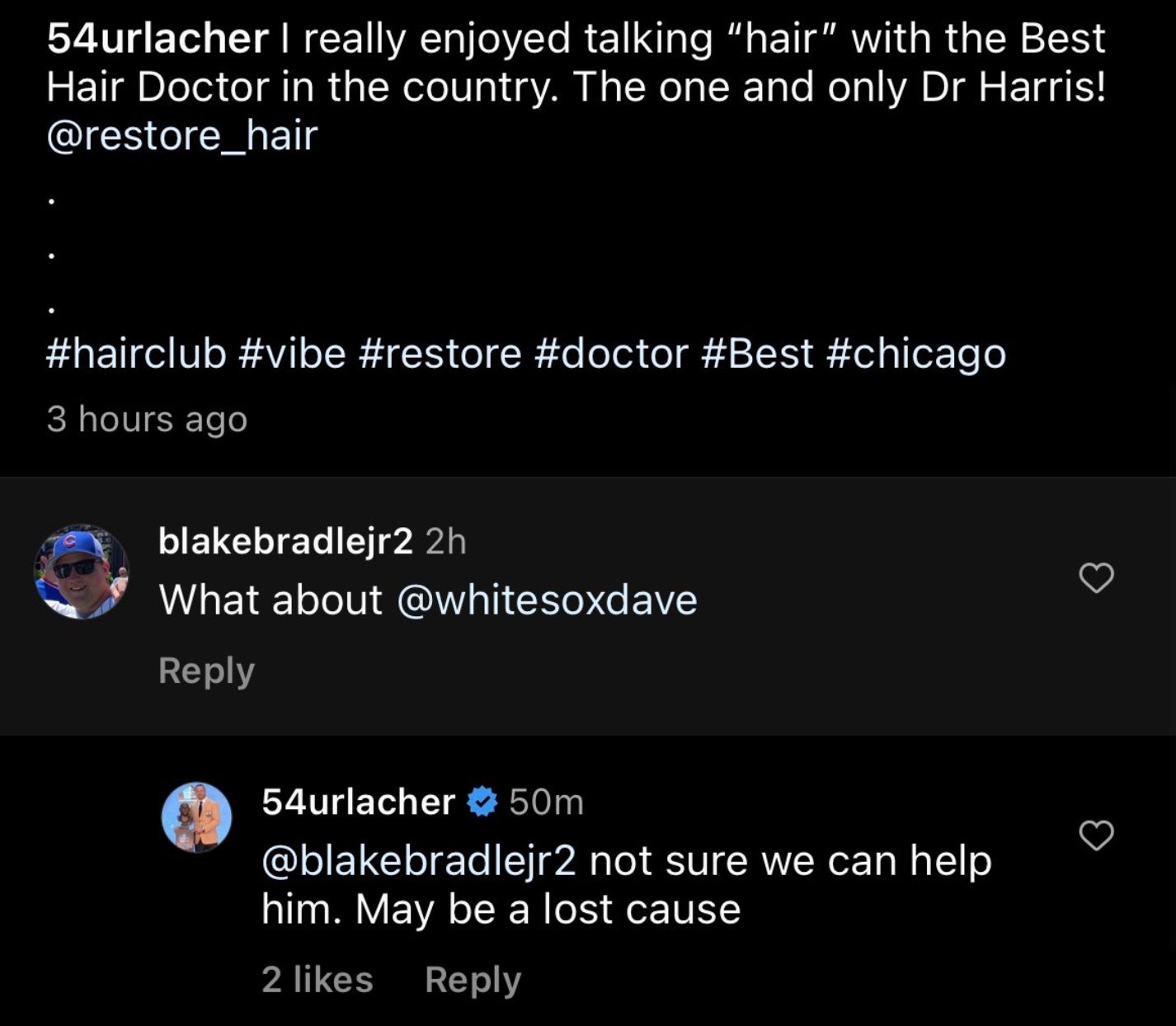Select the #restore hashtag
The width and height of the screenshot is (1176, 1026).
point(440,354)
